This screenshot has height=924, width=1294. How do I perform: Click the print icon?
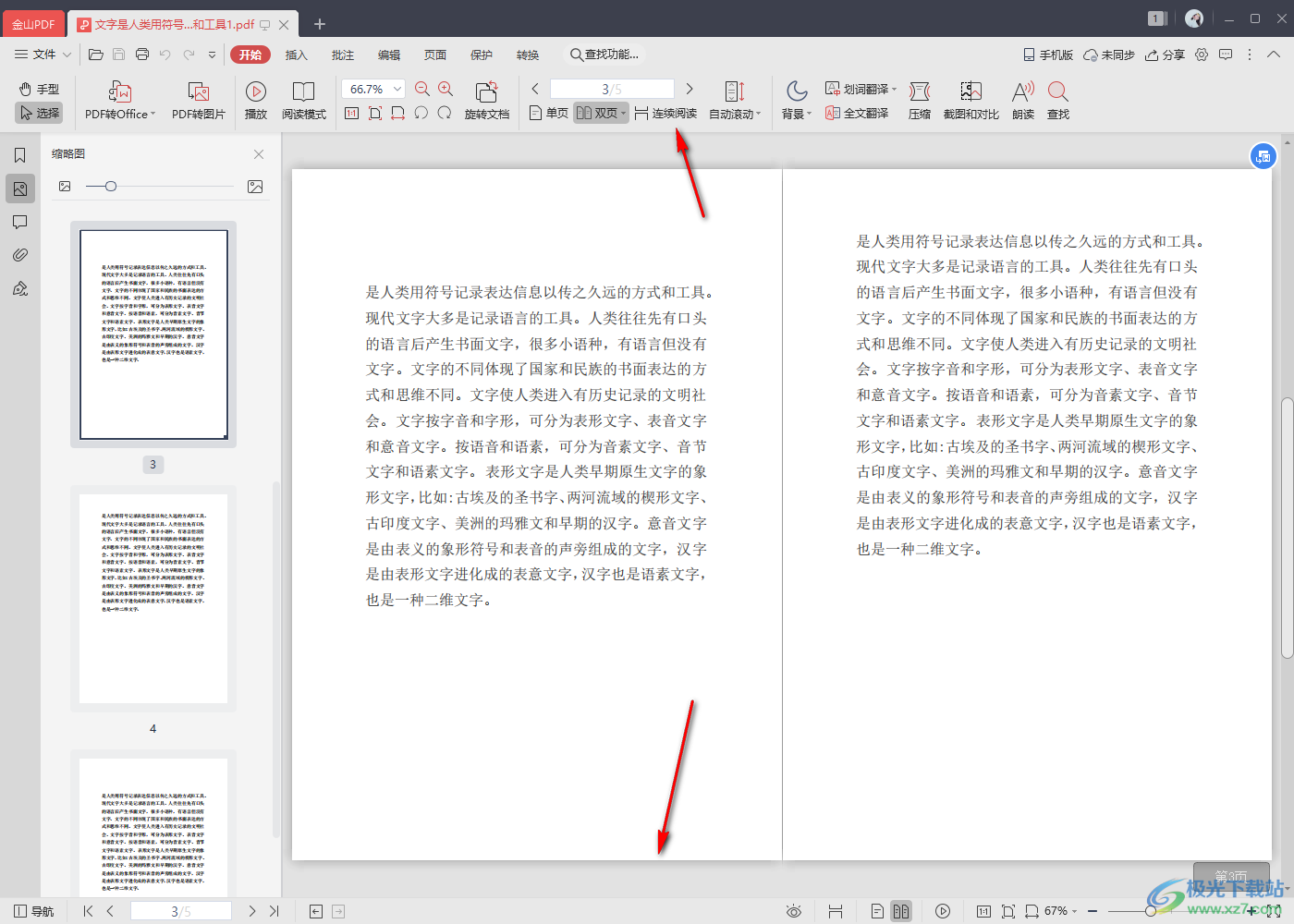pyautogui.click(x=142, y=55)
